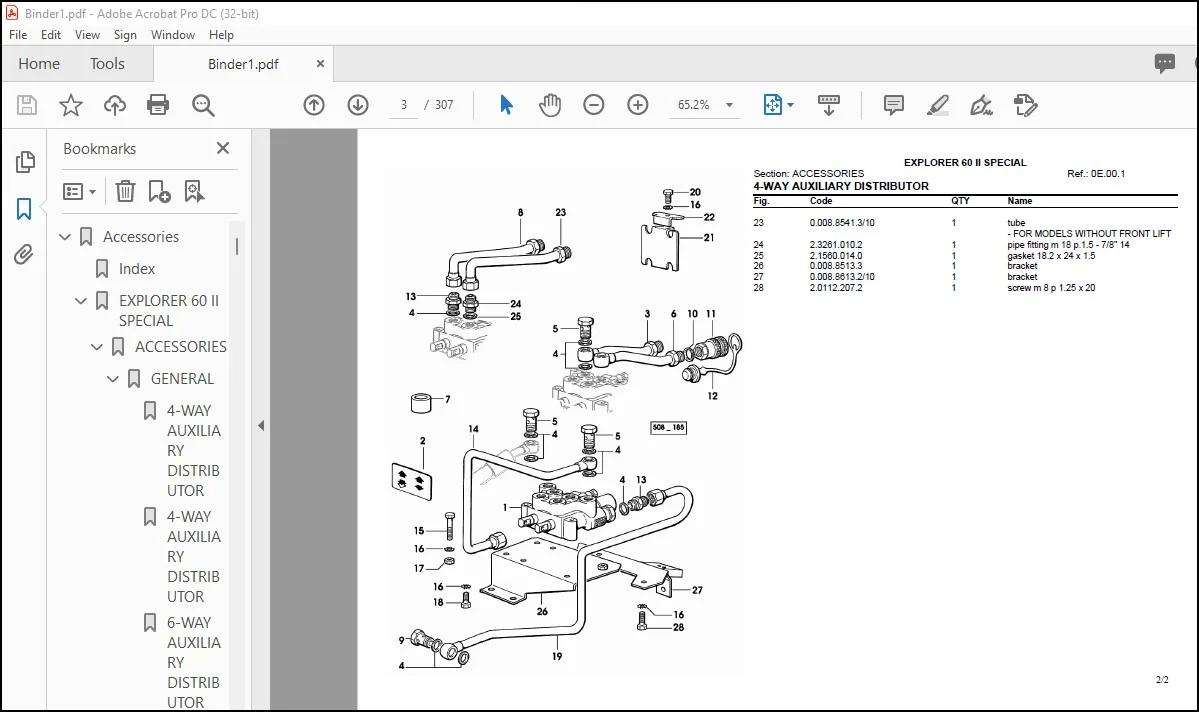Click the page number input field

pos(404,105)
